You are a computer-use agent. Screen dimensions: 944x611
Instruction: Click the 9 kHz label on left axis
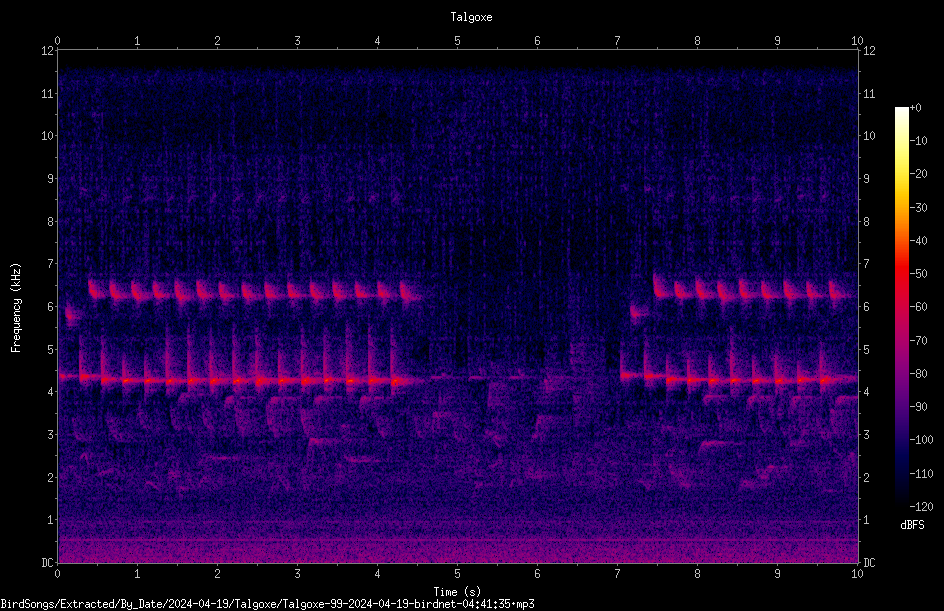click(51, 178)
